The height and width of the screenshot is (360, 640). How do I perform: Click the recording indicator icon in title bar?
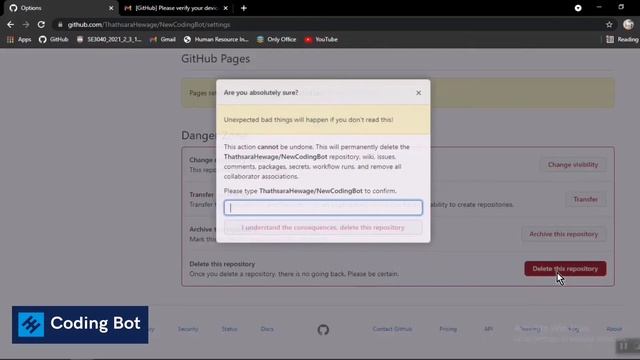coord(578,8)
